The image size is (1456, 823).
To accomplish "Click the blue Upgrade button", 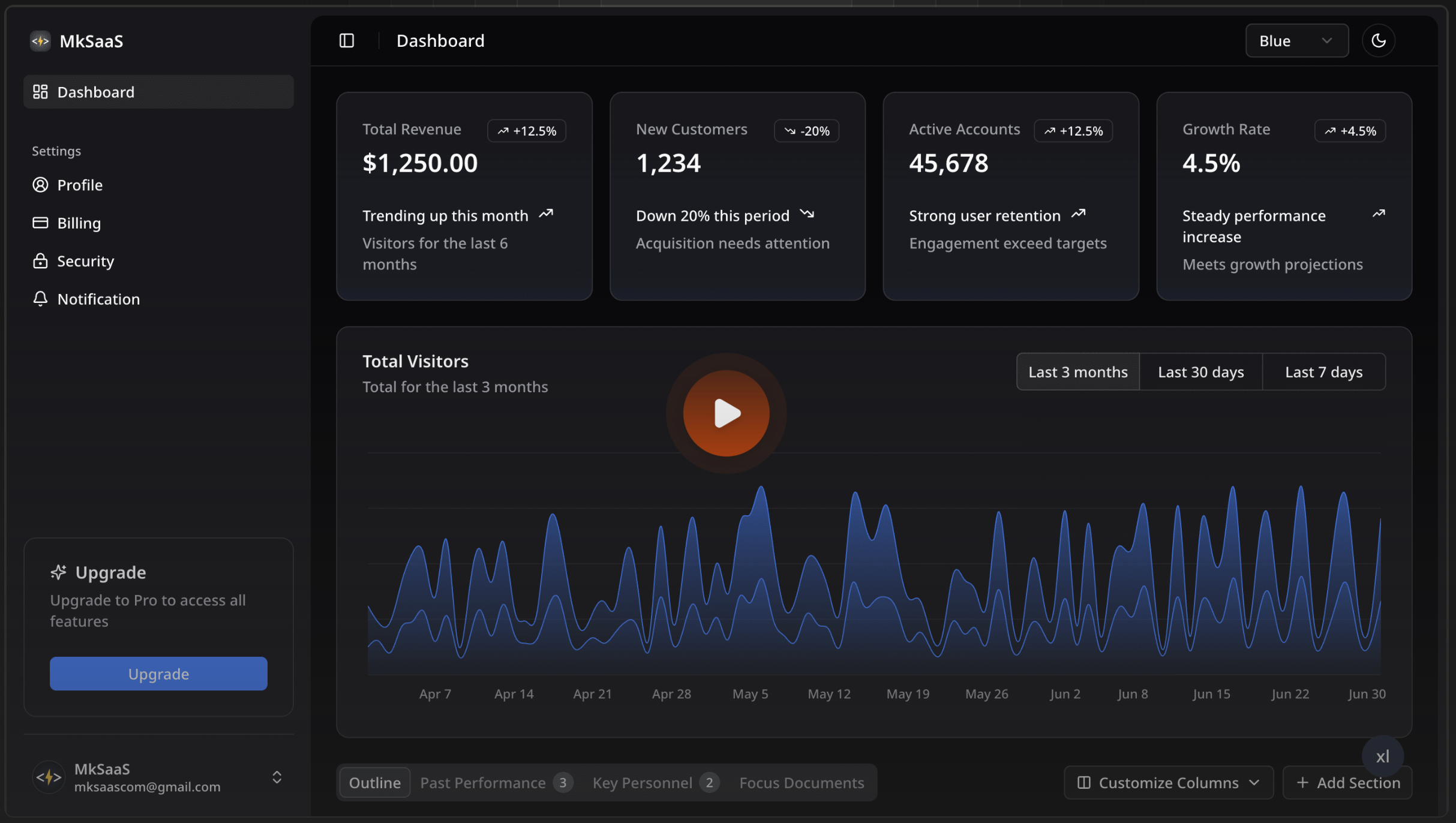I will point(158,674).
